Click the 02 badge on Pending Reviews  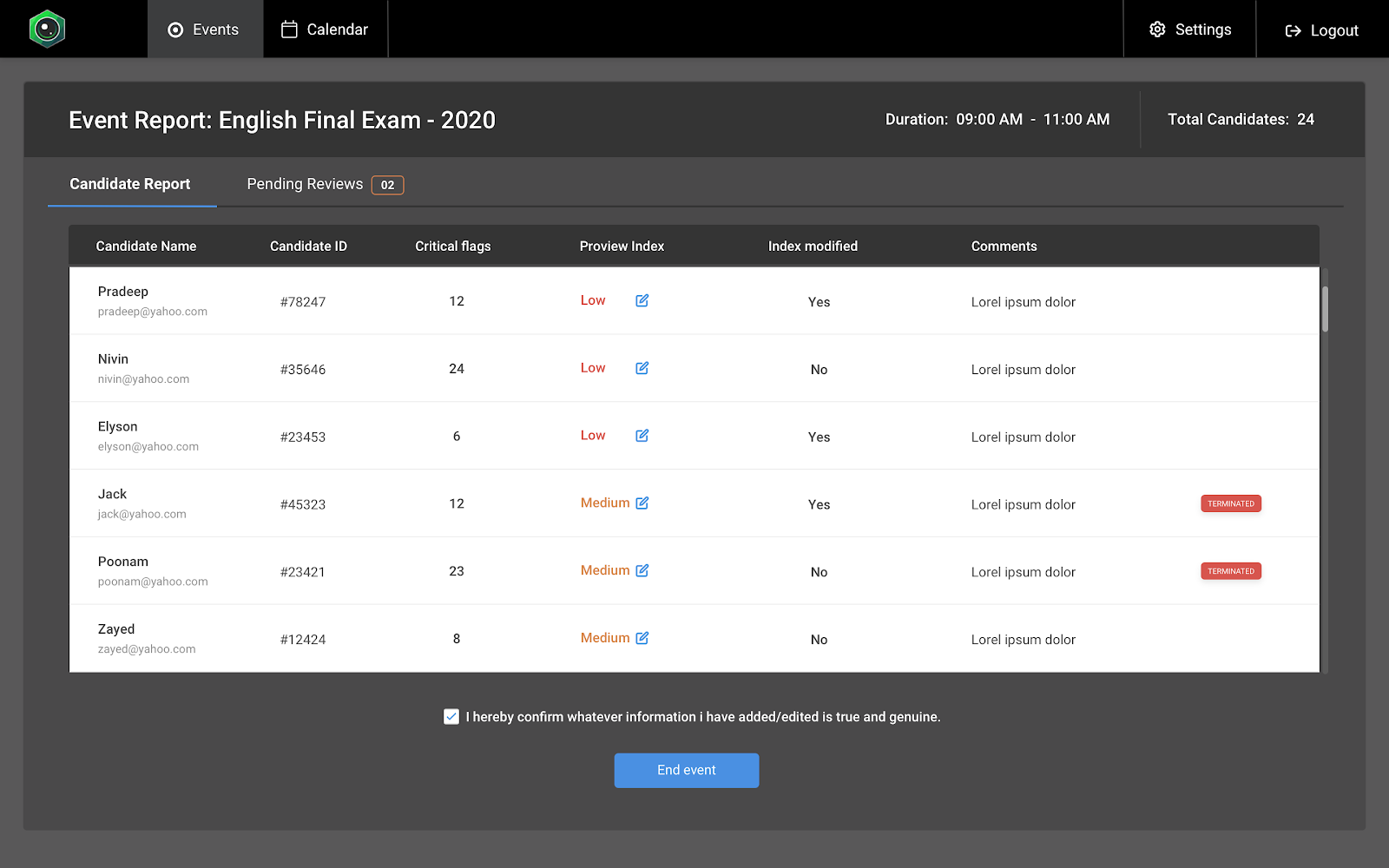387,185
